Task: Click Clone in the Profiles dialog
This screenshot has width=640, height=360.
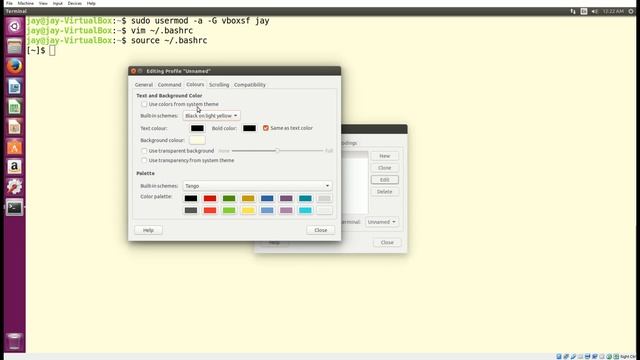Action: 384,168
